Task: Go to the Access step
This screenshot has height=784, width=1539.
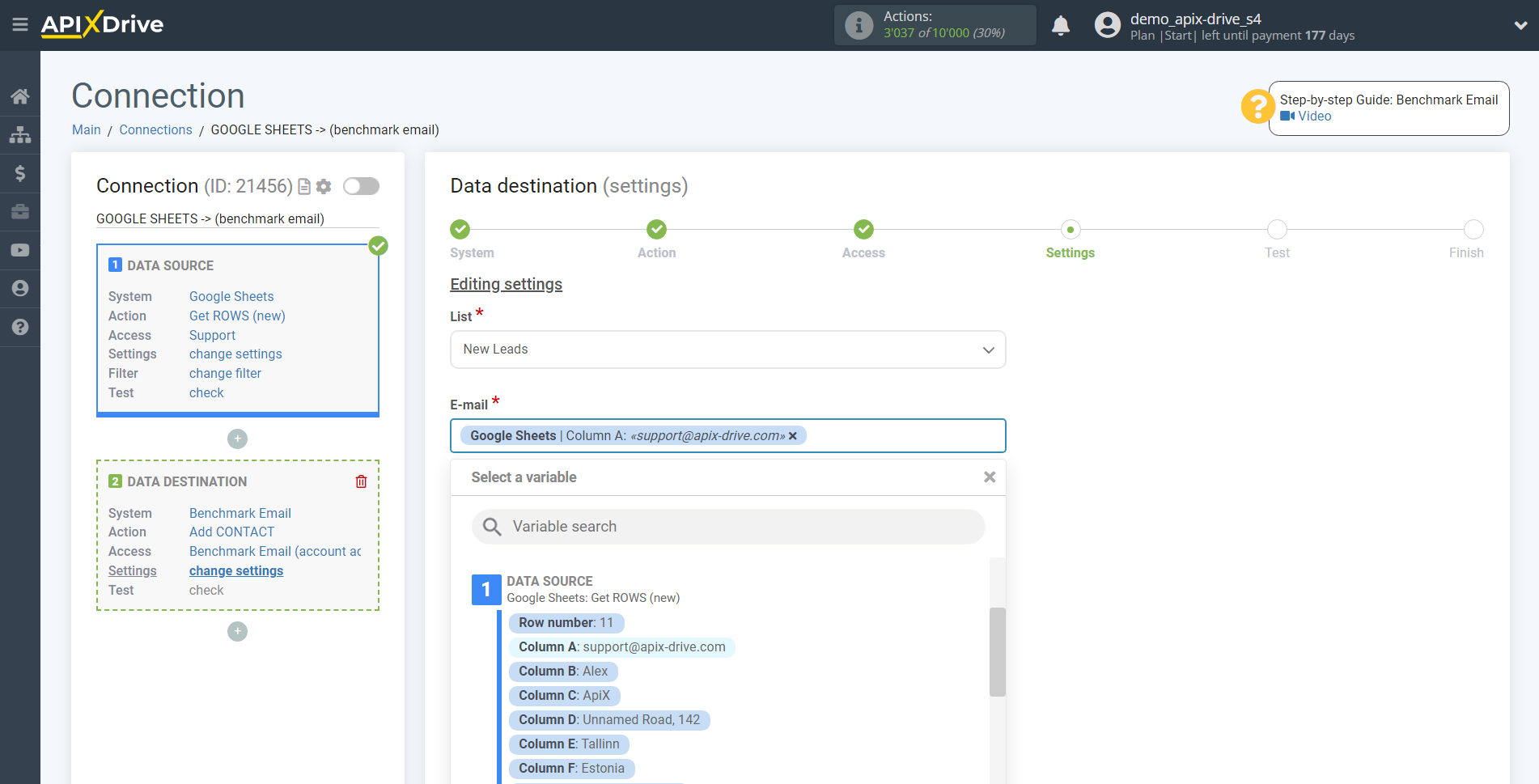Action: click(863, 230)
